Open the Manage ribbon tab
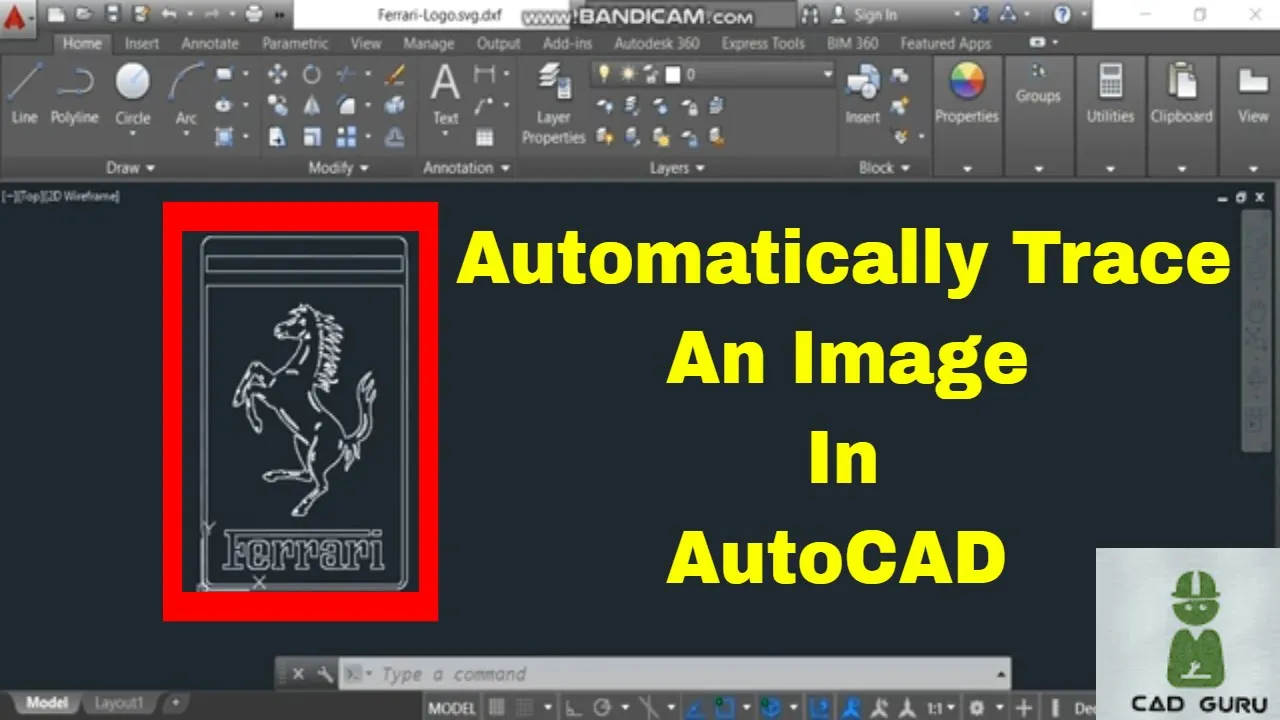This screenshot has width=1280, height=720. (x=428, y=44)
